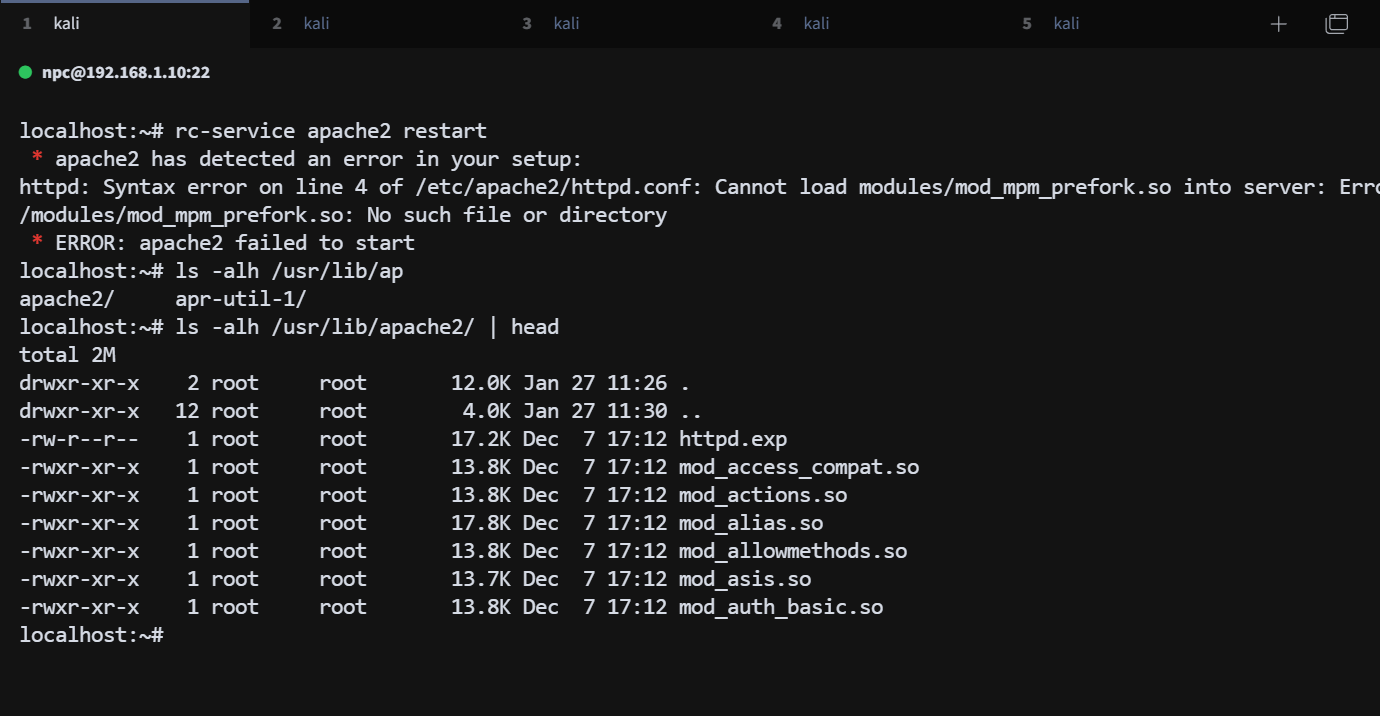Click the mod_auth_basic.so entry
Viewport: 1380px width, 716px height.
(780, 607)
